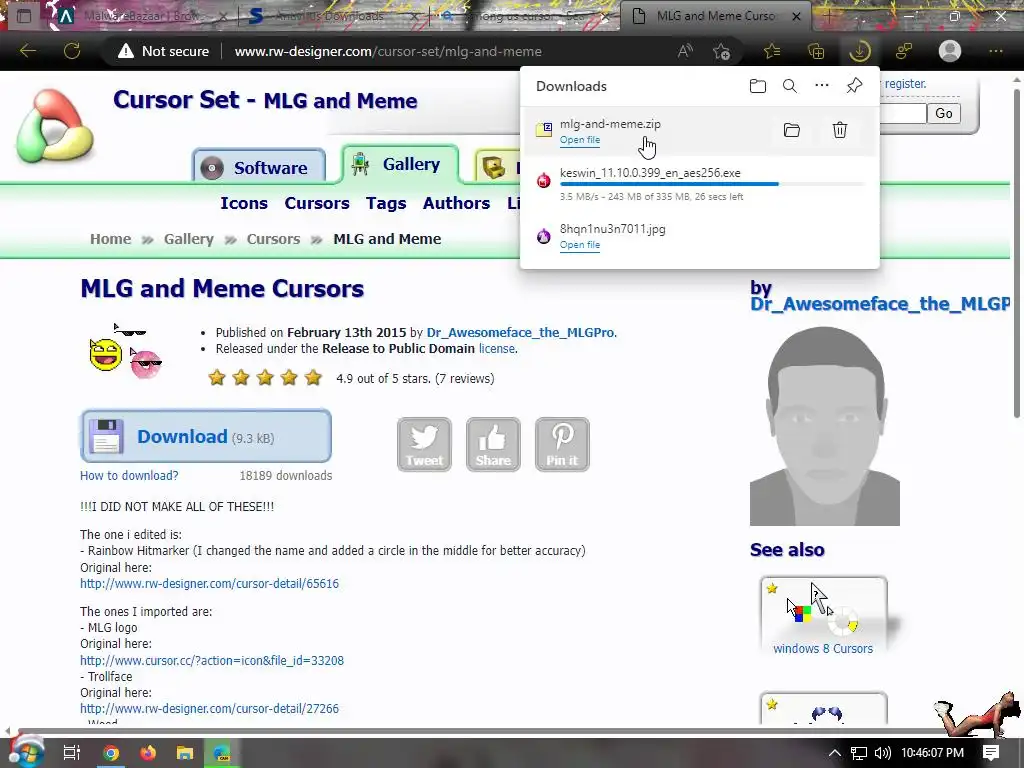Click the volume icon in system tray

pyautogui.click(x=882, y=753)
